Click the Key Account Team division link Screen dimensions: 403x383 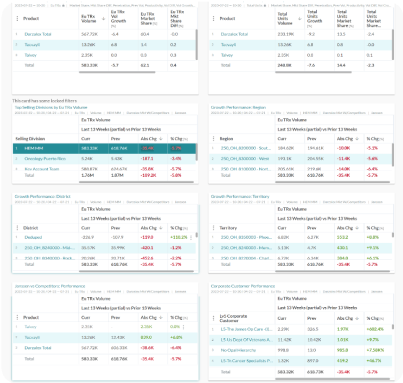pos(42,169)
